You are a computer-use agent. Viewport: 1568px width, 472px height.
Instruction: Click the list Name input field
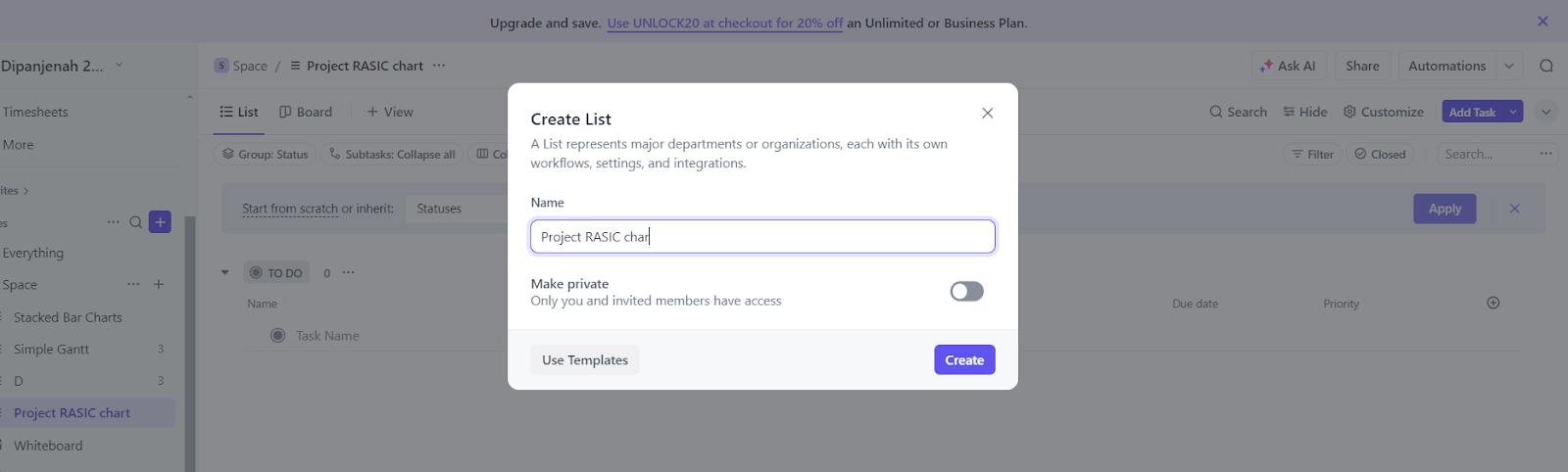pos(762,237)
